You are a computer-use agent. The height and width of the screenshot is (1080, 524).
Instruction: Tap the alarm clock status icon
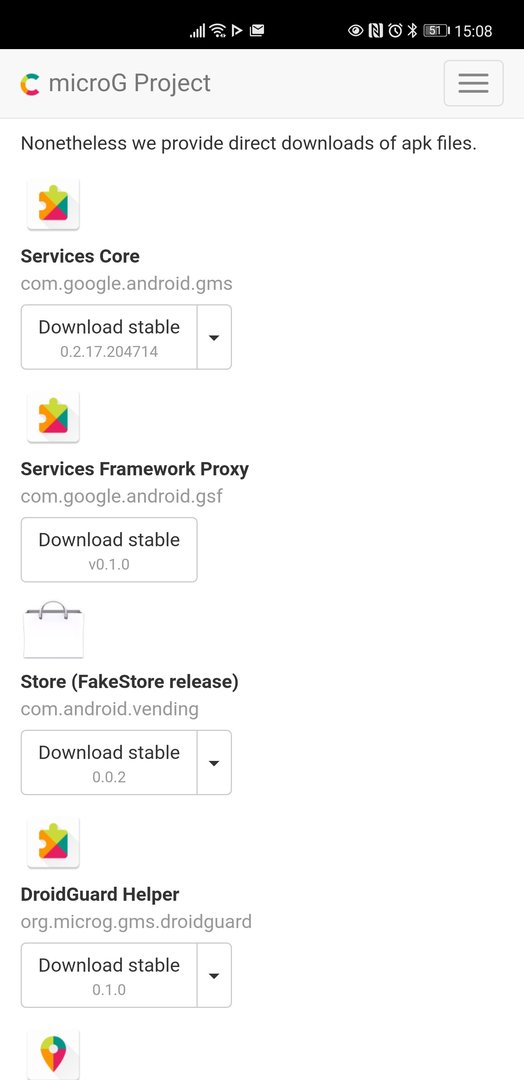pyautogui.click(x=395, y=30)
